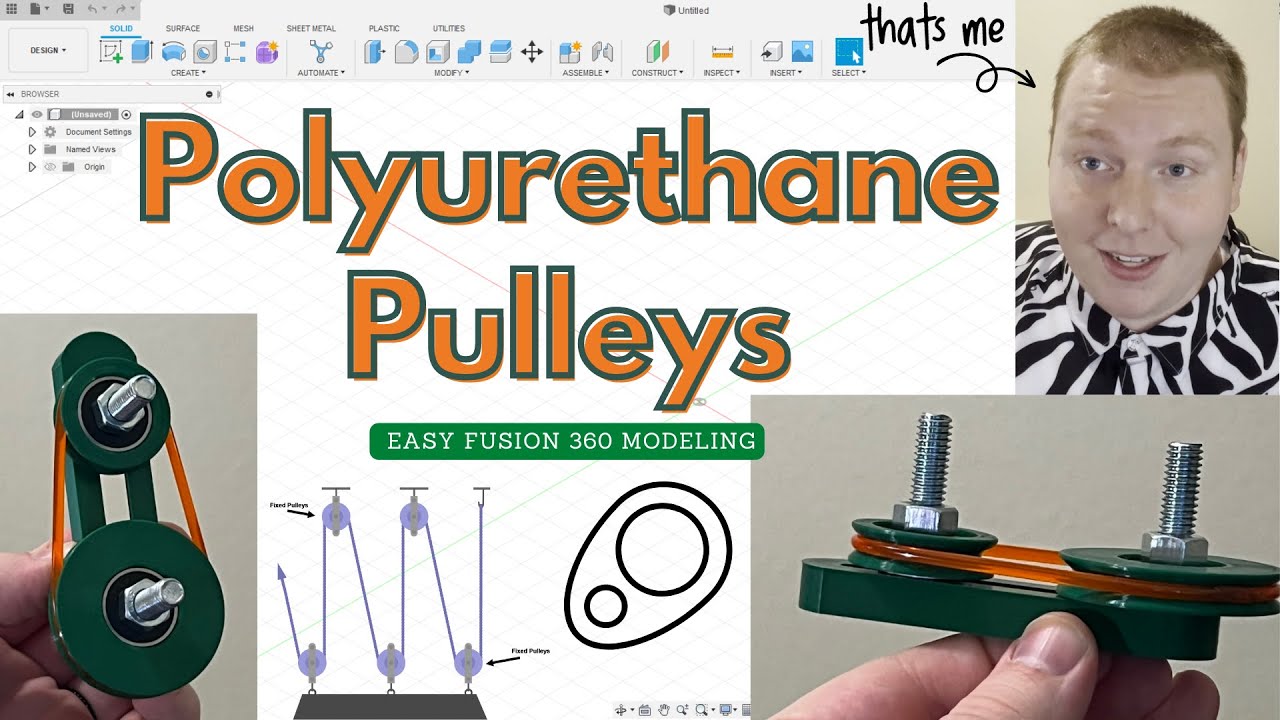
Task: Select the Create Sketch tool
Action: pyautogui.click(x=111, y=52)
